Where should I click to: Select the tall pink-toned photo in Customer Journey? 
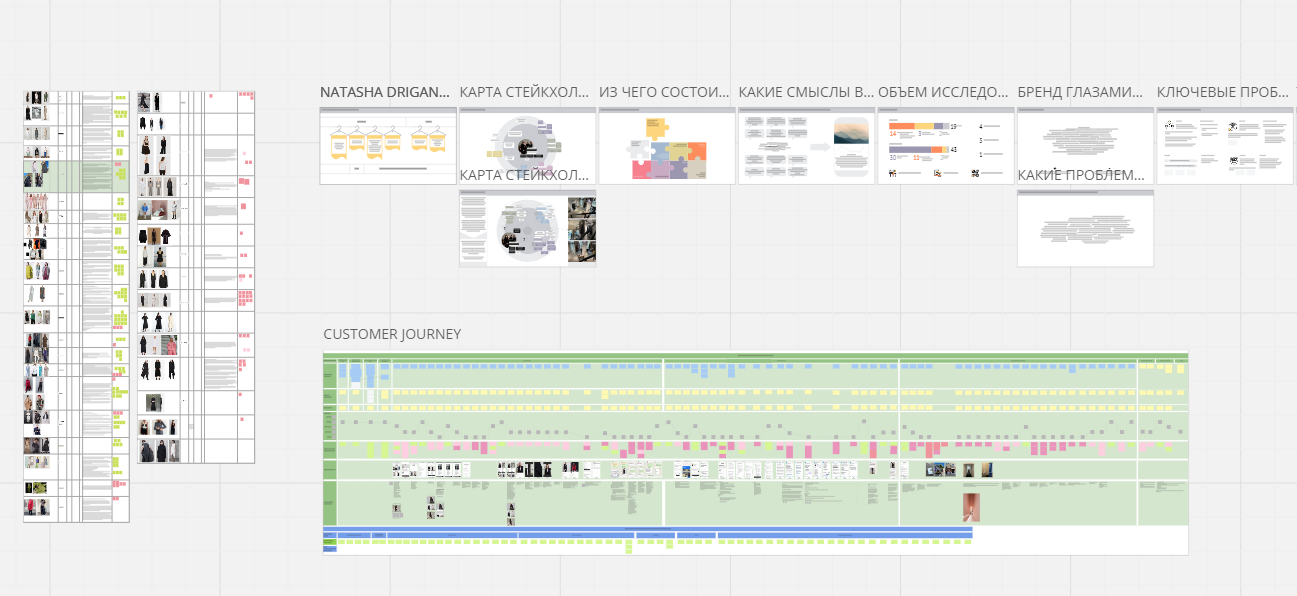(x=971, y=507)
